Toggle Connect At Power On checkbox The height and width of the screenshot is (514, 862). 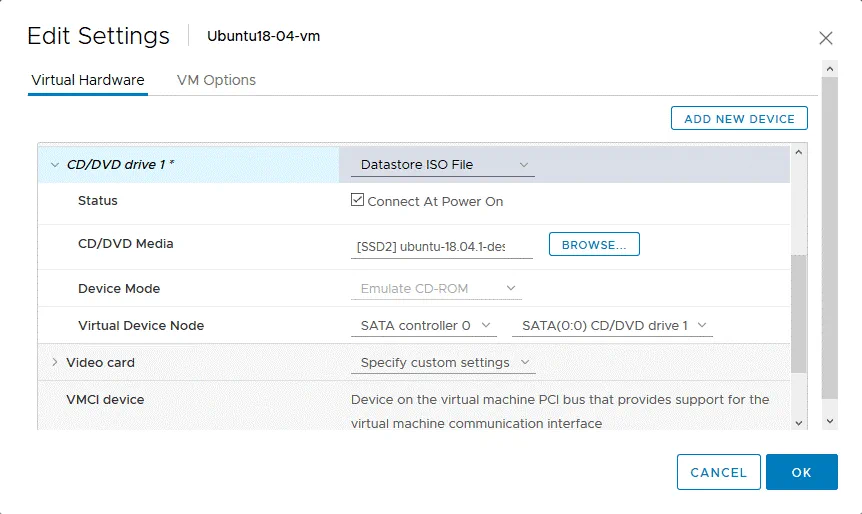pyautogui.click(x=358, y=201)
